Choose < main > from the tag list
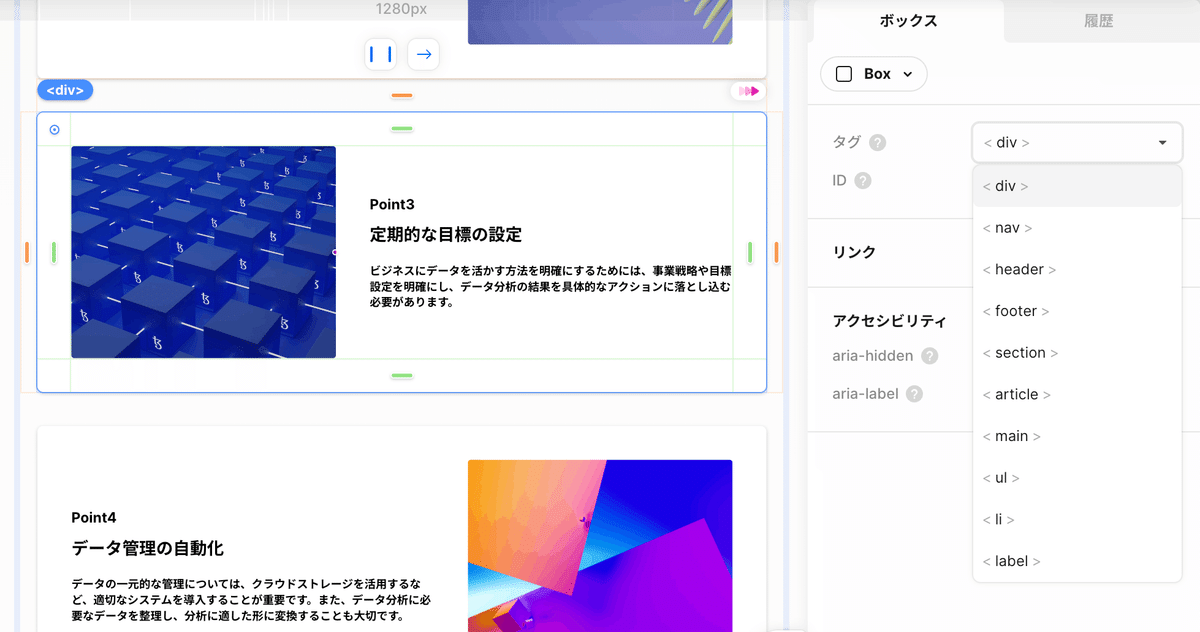1200x632 pixels. pos(1077,436)
